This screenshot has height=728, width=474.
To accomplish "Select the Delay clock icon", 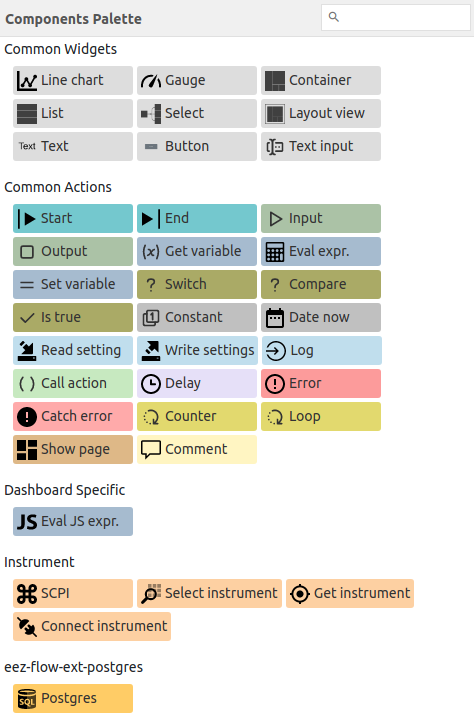I will coord(151,384).
